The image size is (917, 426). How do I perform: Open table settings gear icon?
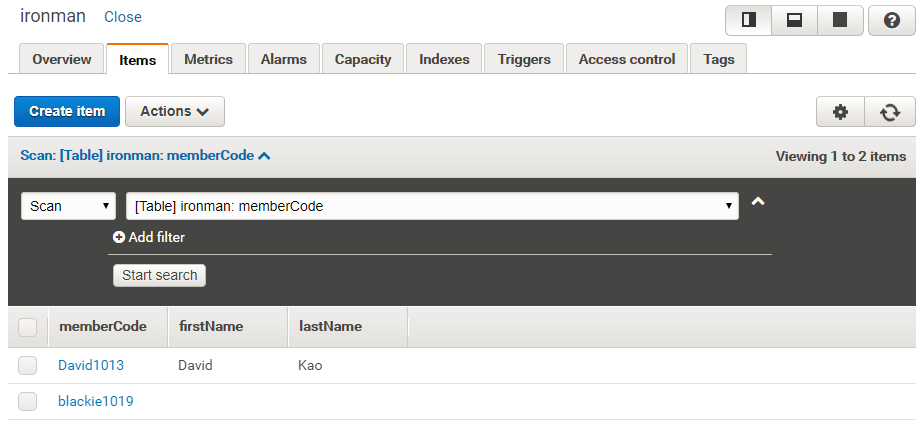pyautogui.click(x=840, y=112)
